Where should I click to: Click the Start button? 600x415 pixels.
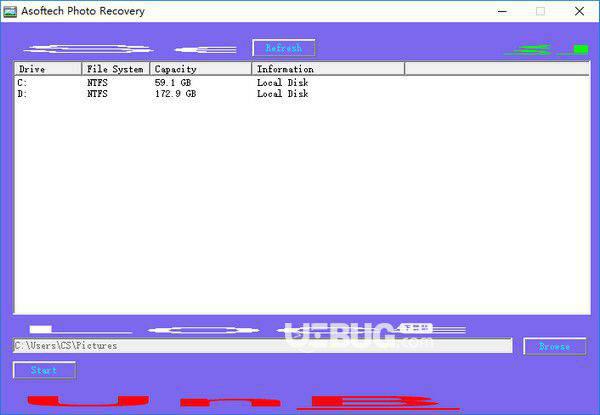click(44, 370)
